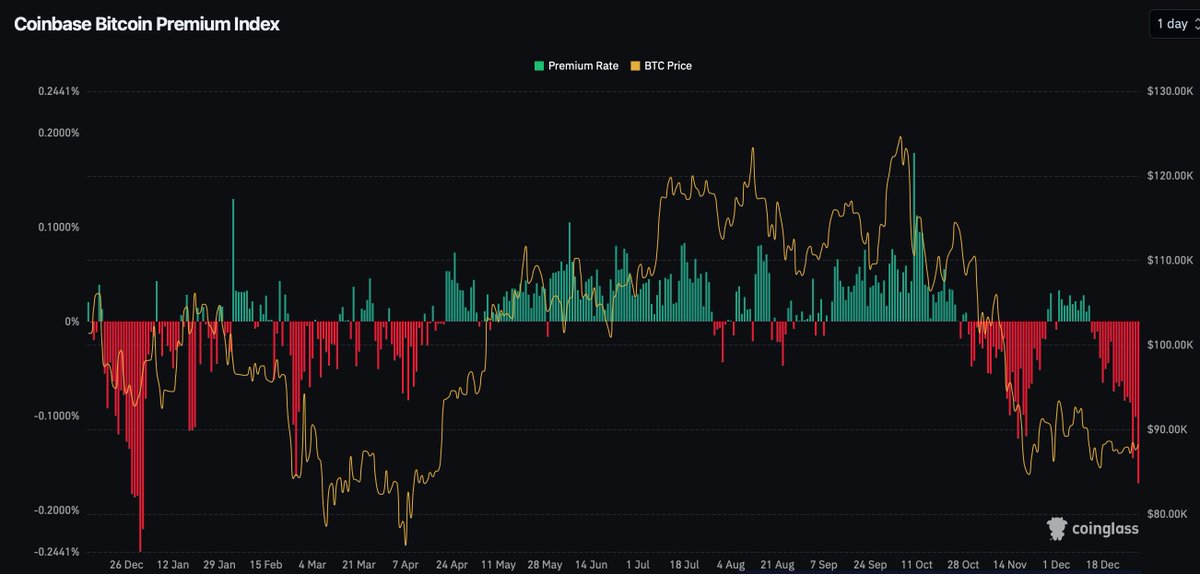
Task: Click the 24 Apr date label
Action: 451,565
